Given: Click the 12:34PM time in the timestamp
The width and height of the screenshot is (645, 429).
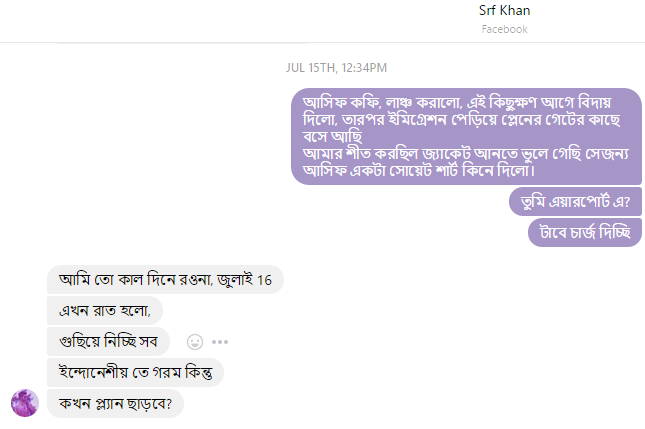Looking at the screenshot, I should click(364, 68).
